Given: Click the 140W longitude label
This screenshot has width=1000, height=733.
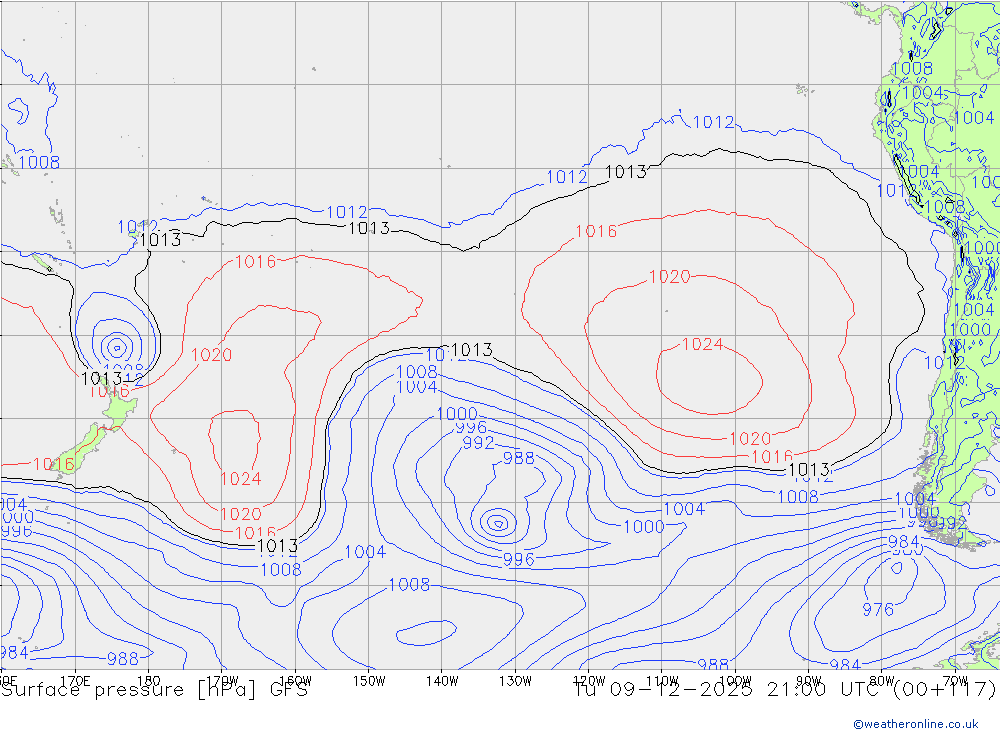Looking at the screenshot, I should click(442, 681).
